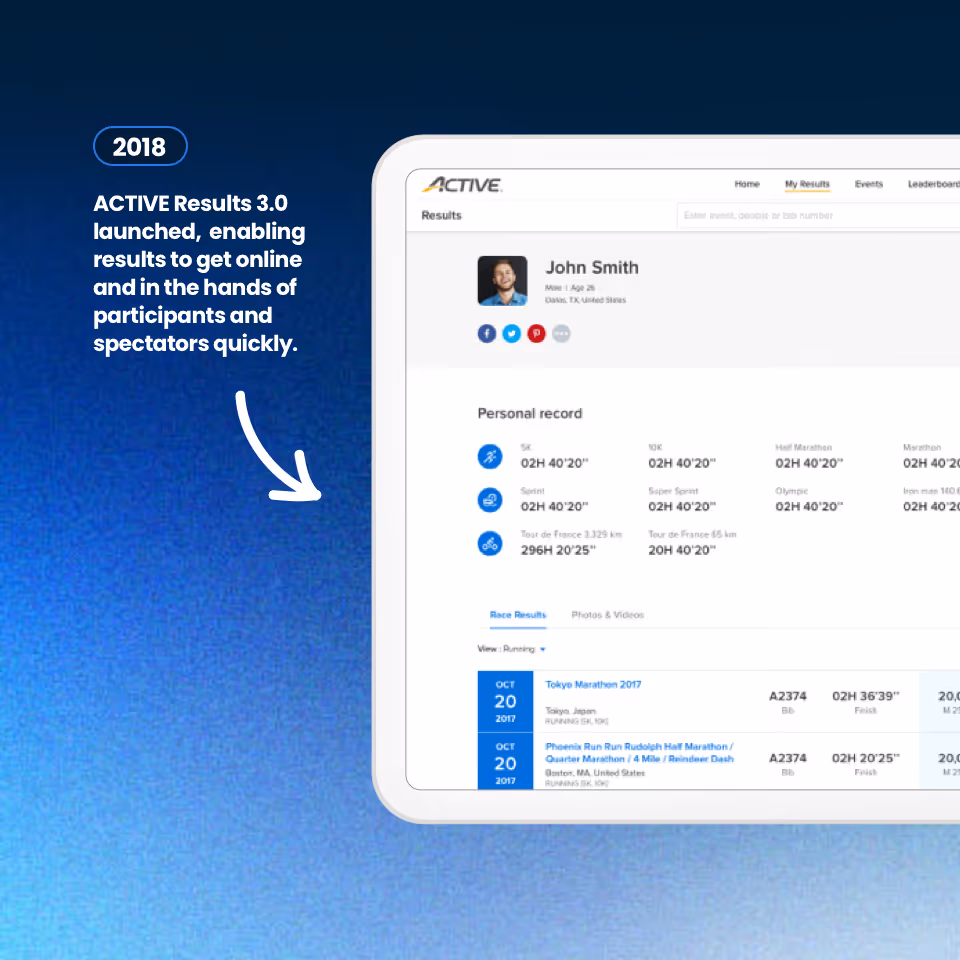Switch to the Race Results tab
Screen dimensions: 960x960
point(518,615)
